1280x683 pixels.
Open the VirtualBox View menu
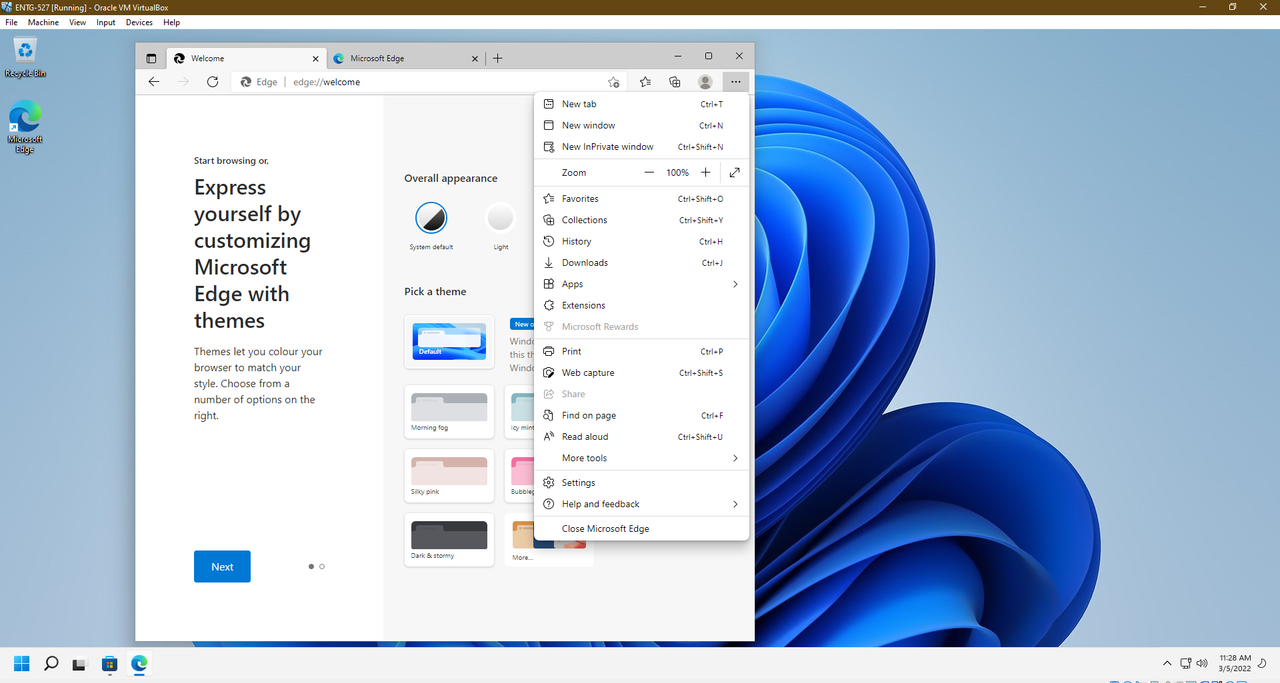(x=78, y=22)
